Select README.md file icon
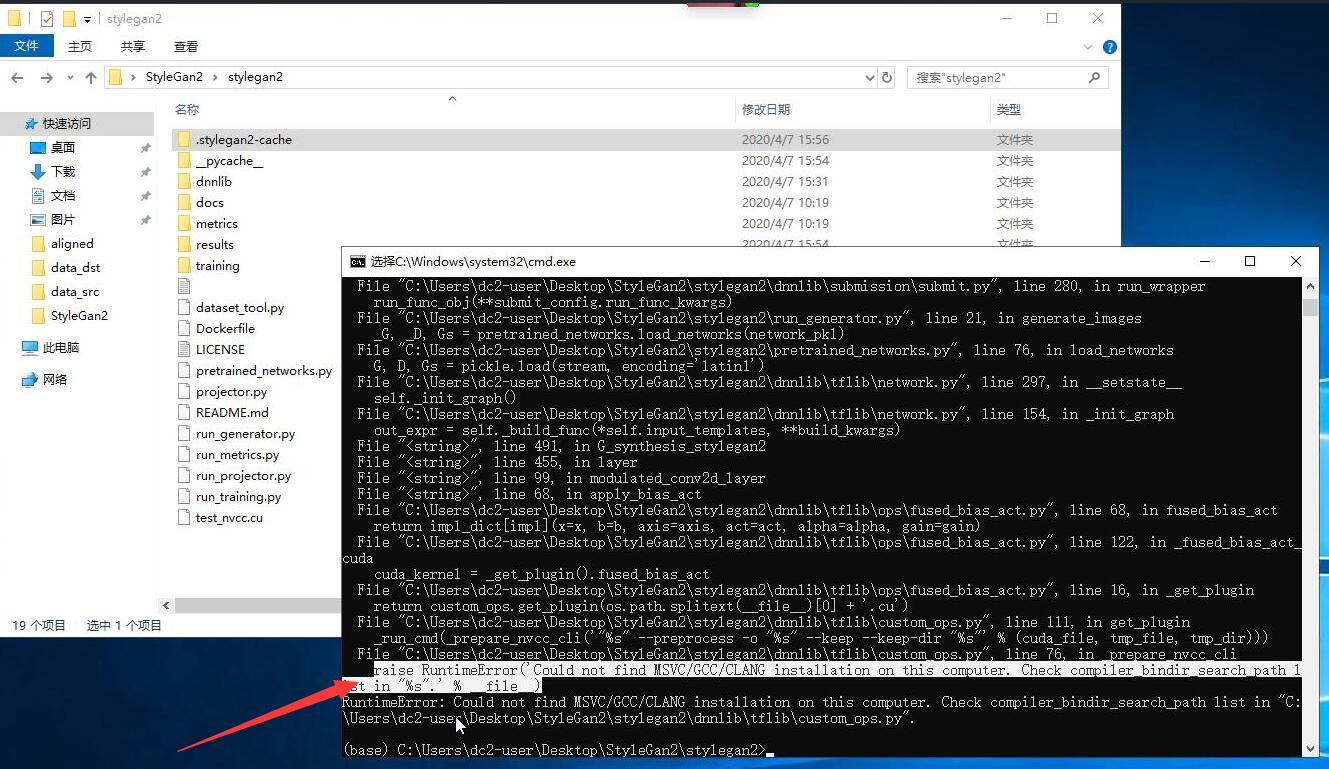1329x769 pixels. 183,413
